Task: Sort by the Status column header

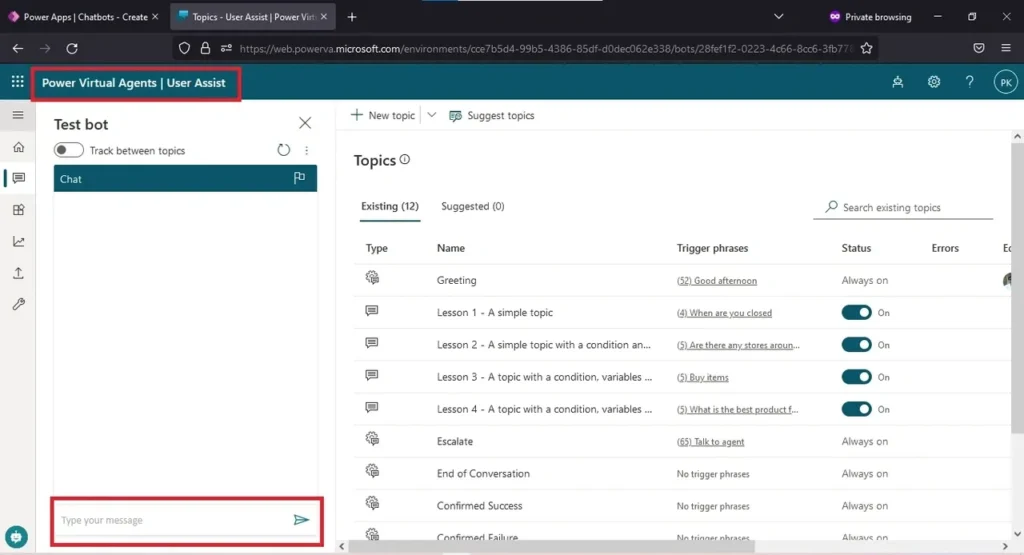Action: [856, 248]
